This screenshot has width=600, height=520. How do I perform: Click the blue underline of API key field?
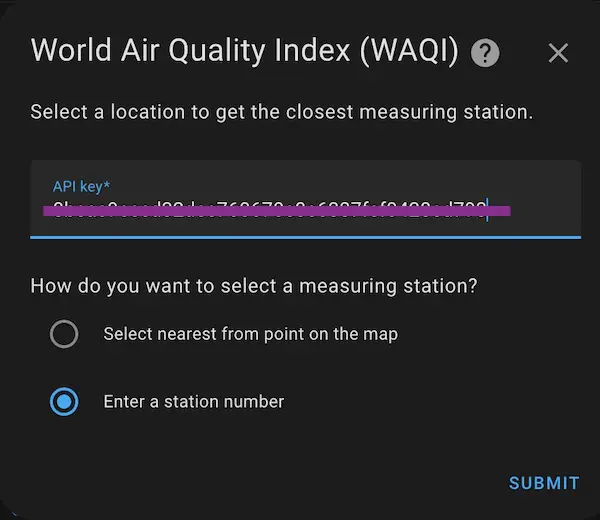(305, 237)
